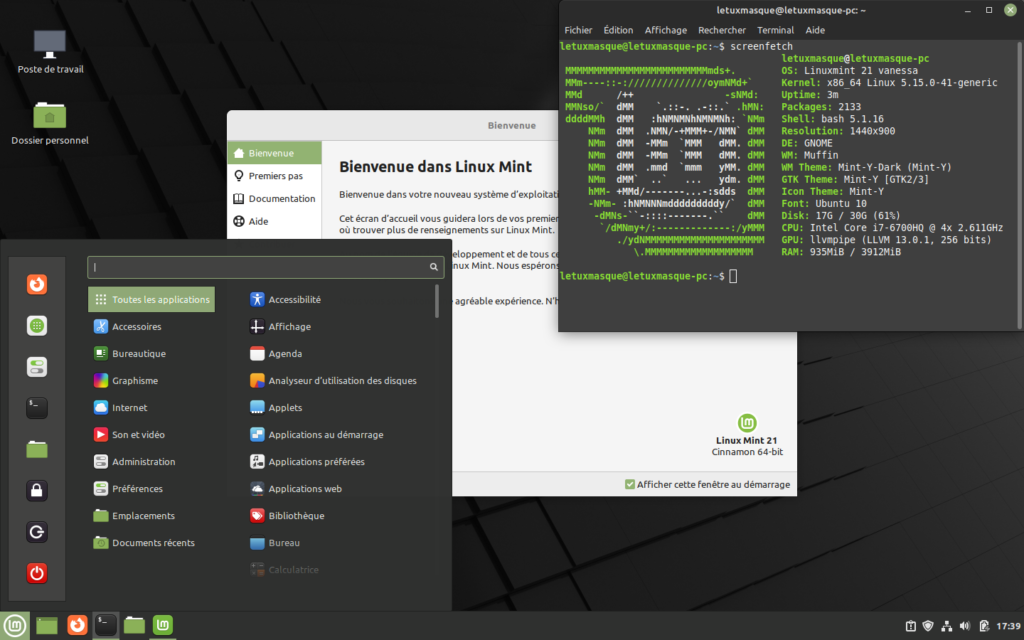Image resolution: width=1024 pixels, height=640 pixels.
Task: Open Applications préférées entry
Action: coord(308,462)
